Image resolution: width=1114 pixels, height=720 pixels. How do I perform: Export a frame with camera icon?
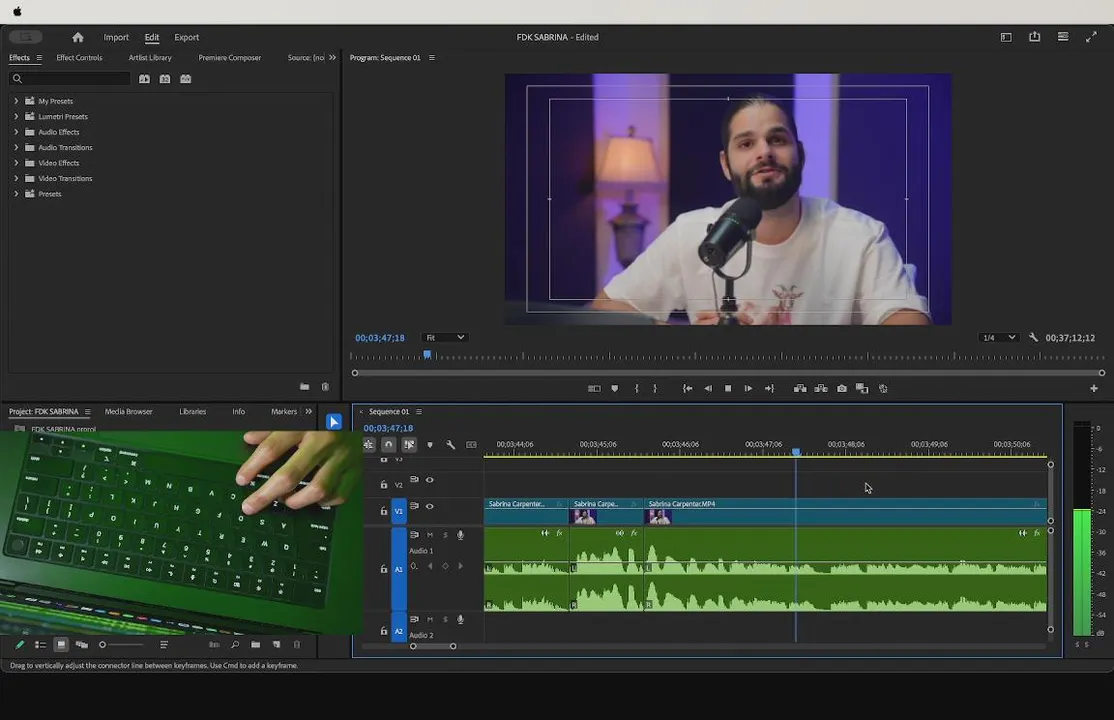click(842, 389)
